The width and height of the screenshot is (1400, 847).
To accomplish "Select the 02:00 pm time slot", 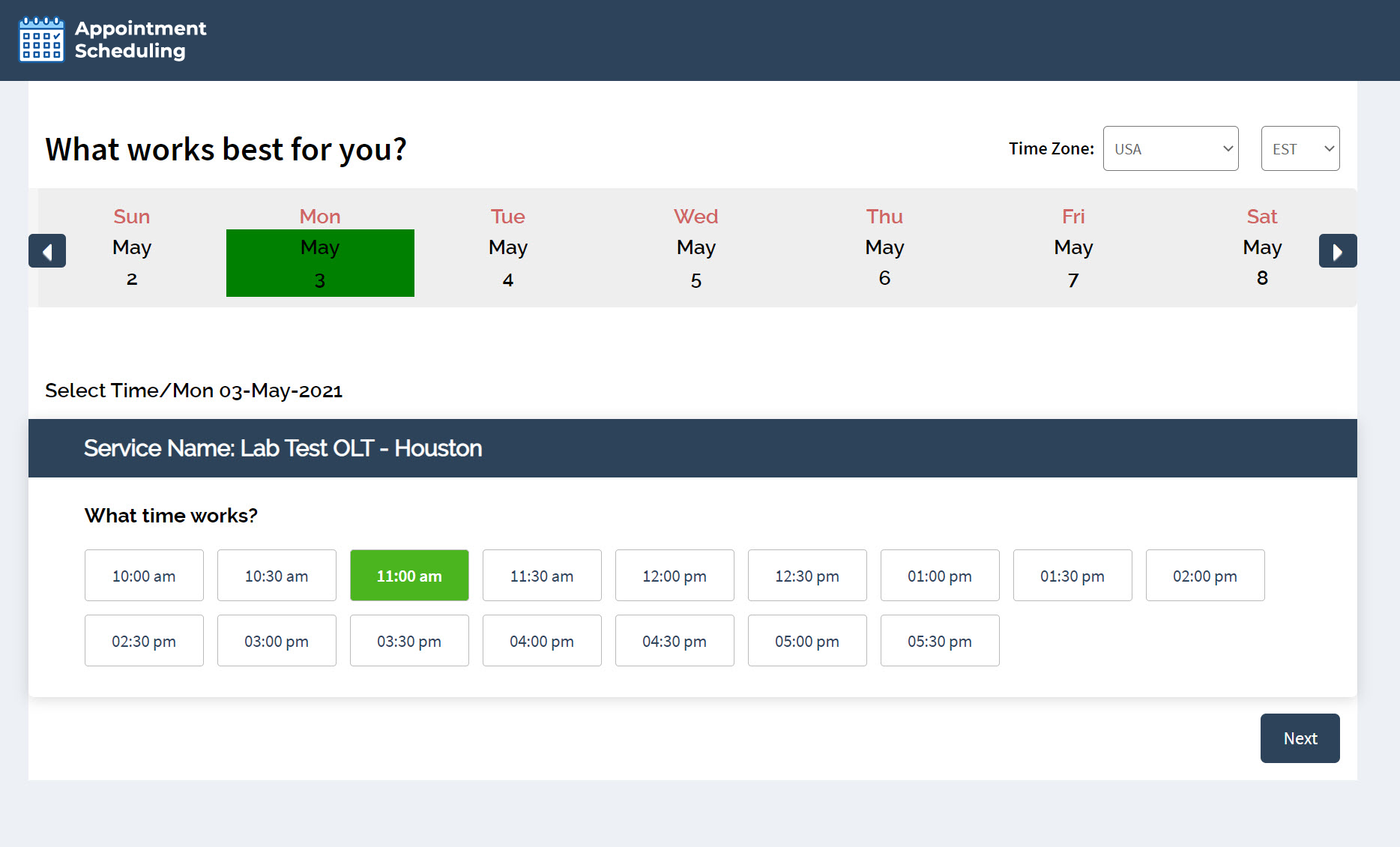I will [x=1205, y=576].
